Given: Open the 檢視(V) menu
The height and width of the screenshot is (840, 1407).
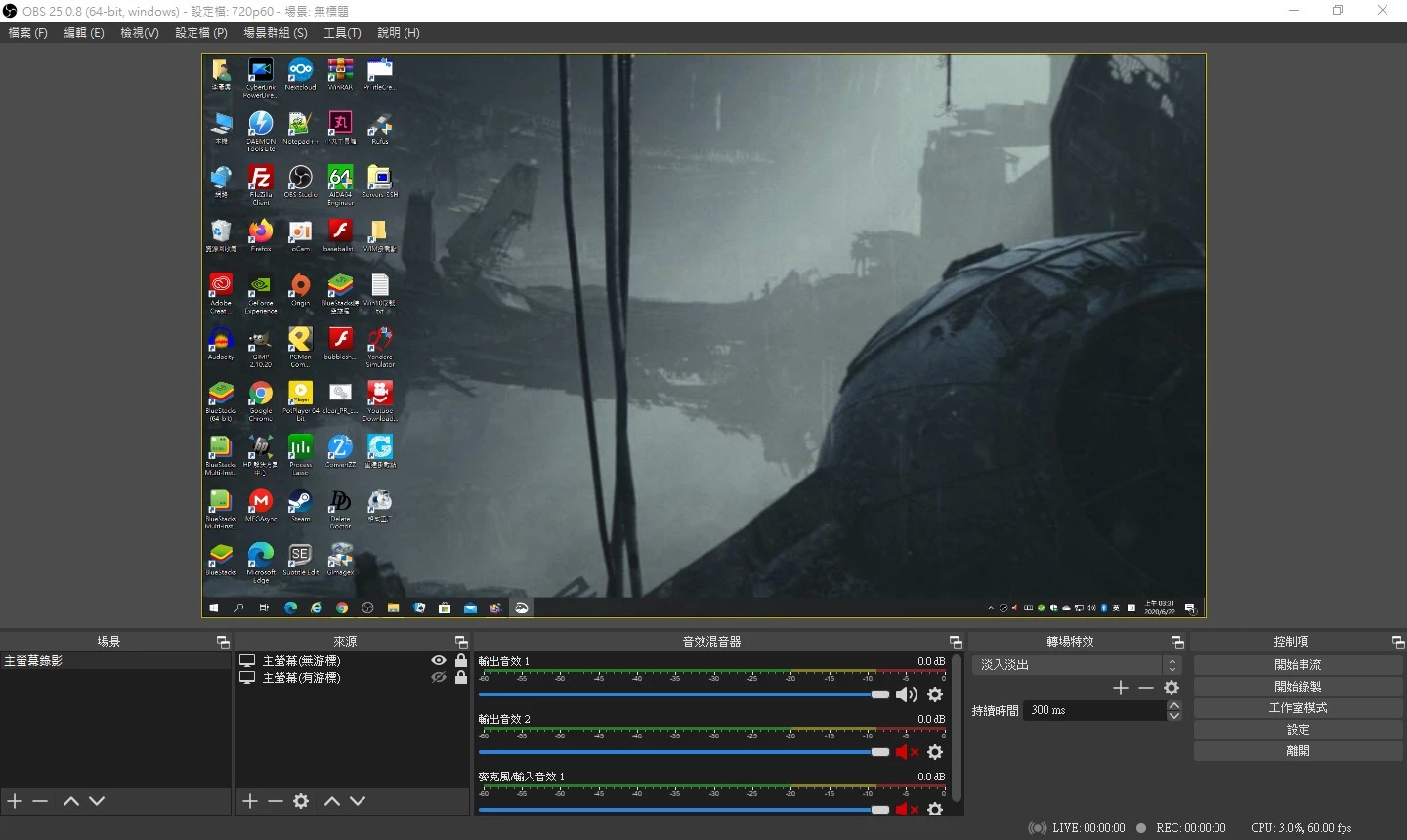Looking at the screenshot, I should pyautogui.click(x=140, y=33).
